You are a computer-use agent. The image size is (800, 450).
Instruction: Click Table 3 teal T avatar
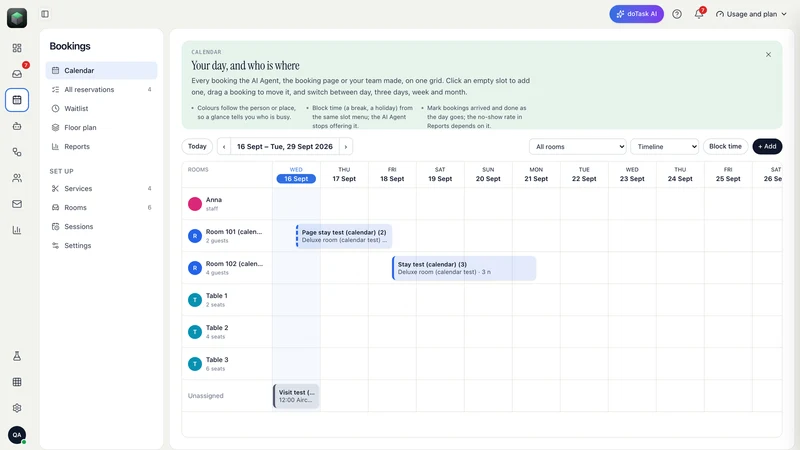(x=195, y=364)
